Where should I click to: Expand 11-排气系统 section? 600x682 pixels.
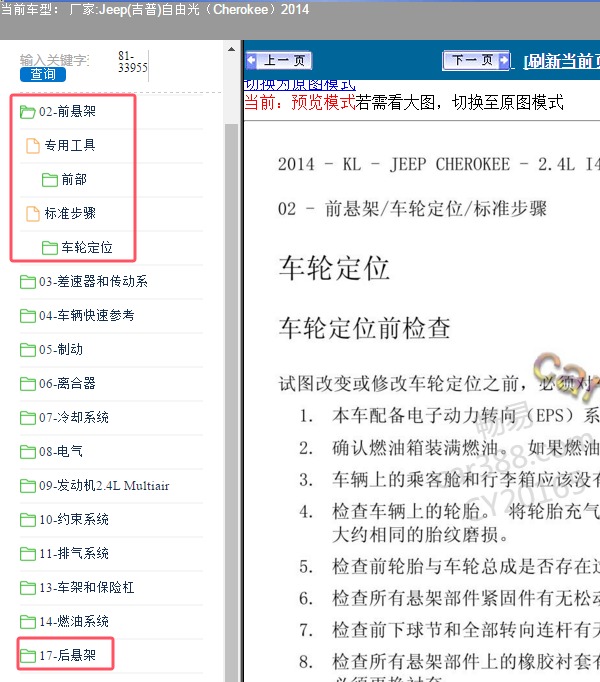(x=74, y=554)
